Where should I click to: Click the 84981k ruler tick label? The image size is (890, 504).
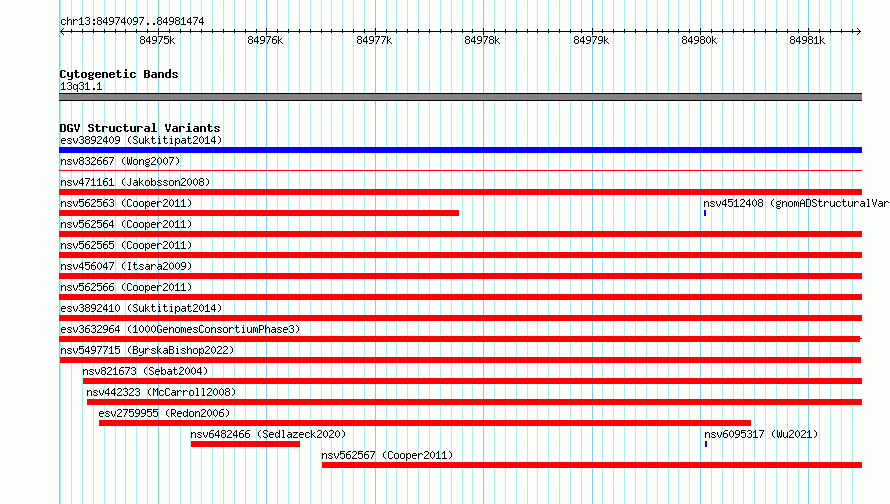point(807,40)
